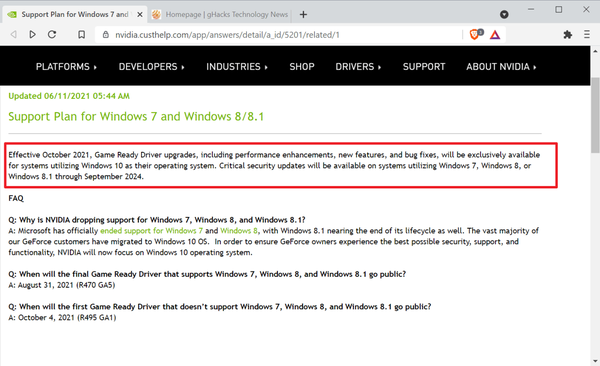Switch to the gHacks Technology News tab
The image size is (600, 366).
point(221,15)
